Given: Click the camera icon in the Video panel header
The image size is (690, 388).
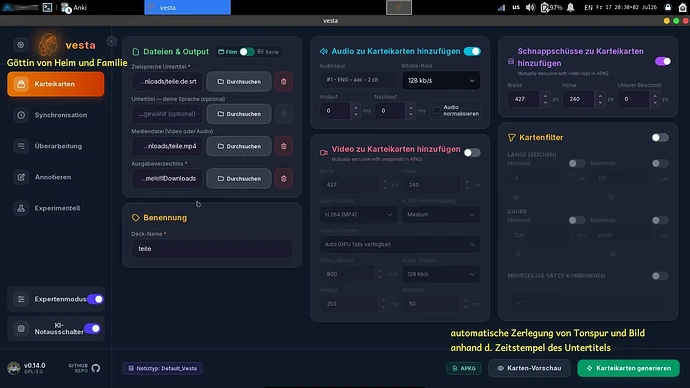Looking at the screenshot, I should point(324,153).
